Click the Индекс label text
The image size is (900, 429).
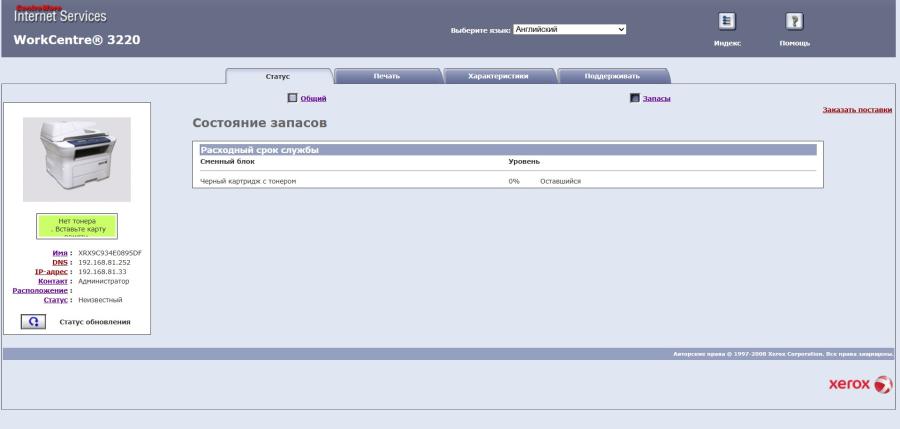(x=727, y=44)
